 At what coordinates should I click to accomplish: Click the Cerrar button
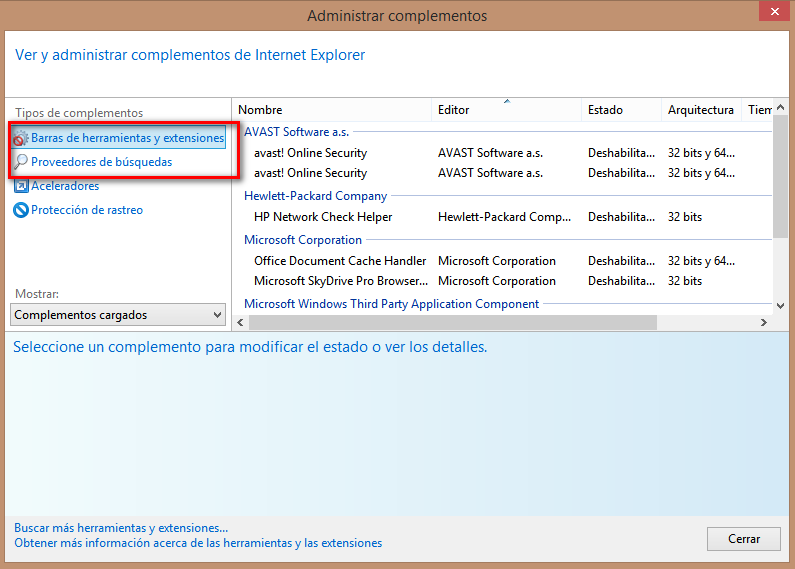[744, 539]
